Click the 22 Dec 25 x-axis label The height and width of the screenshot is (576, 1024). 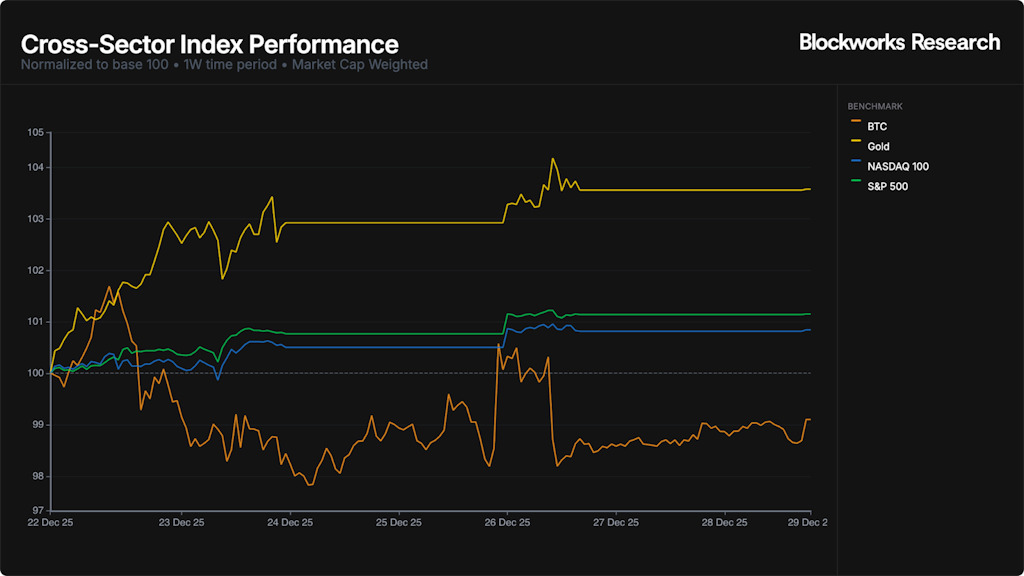tap(49, 523)
